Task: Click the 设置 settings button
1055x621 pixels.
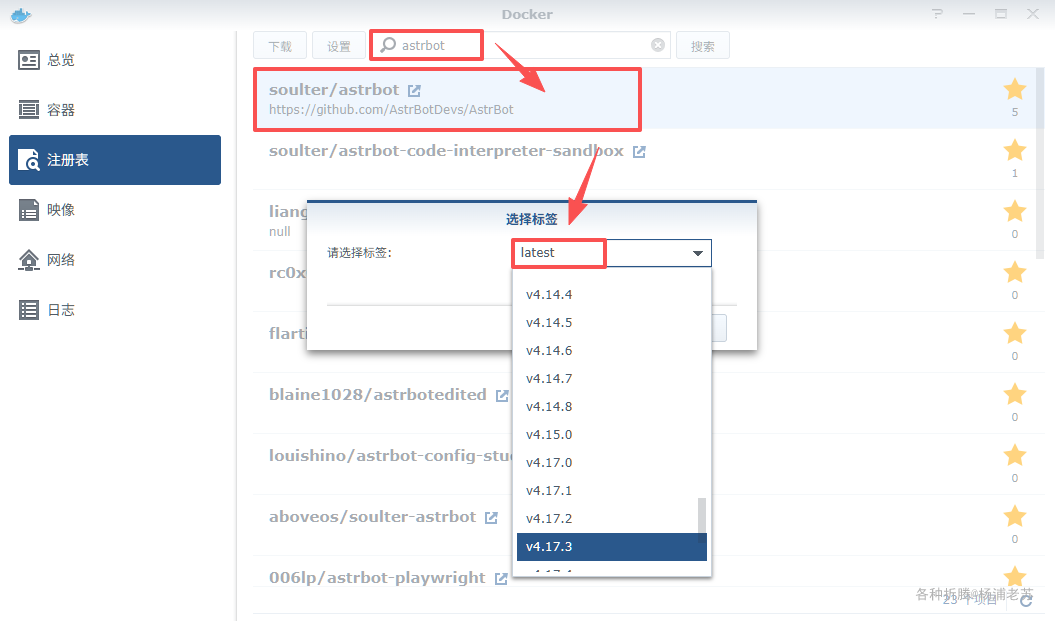Action: [x=338, y=46]
